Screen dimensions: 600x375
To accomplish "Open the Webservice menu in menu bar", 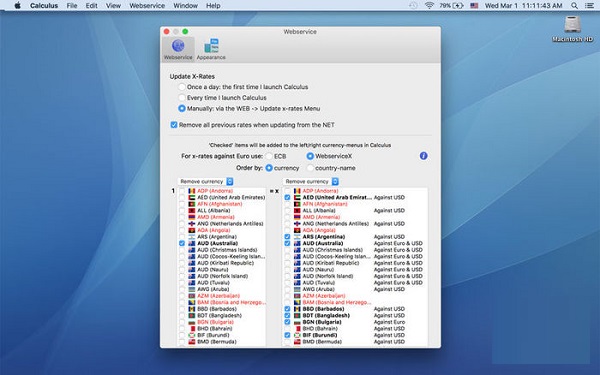I will coord(147,5).
